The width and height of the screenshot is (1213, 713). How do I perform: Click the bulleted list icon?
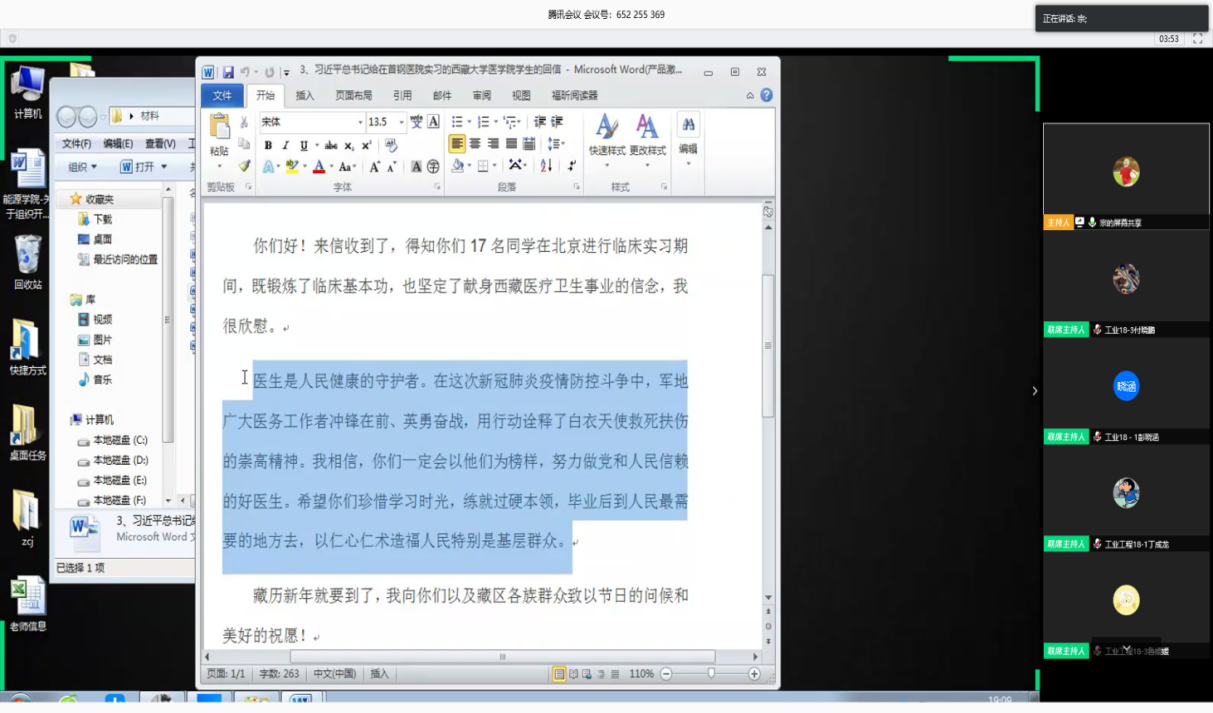456,122
